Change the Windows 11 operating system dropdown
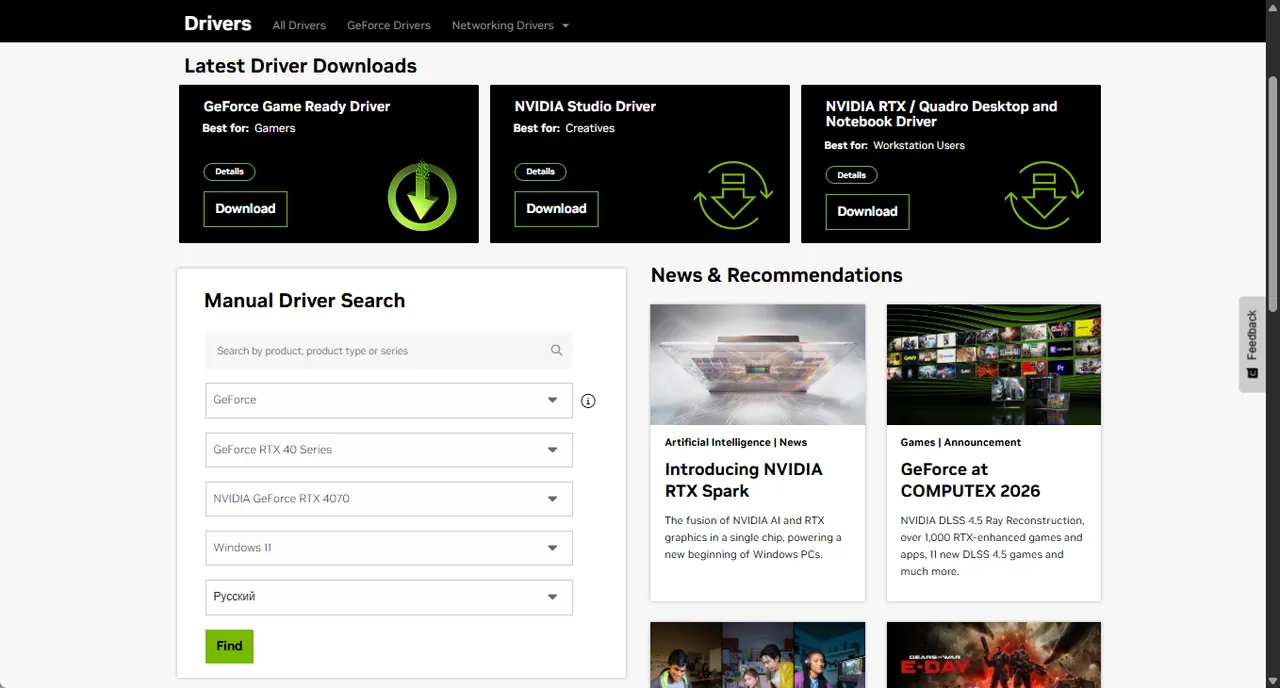1280x688 pixels. [x=389, y=548]
